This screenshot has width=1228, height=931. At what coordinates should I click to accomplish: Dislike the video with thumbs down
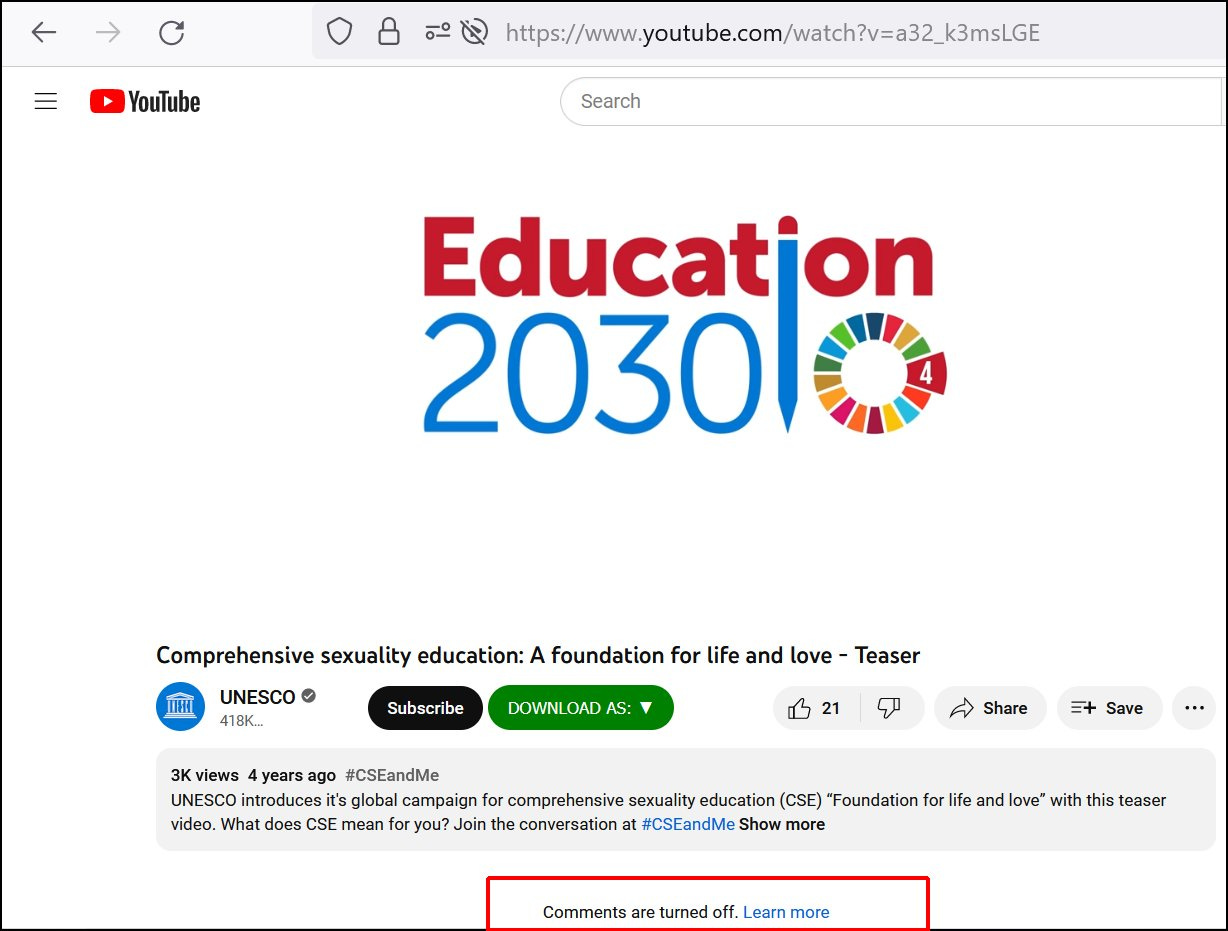pyautogui.click(x=889, y=708)
